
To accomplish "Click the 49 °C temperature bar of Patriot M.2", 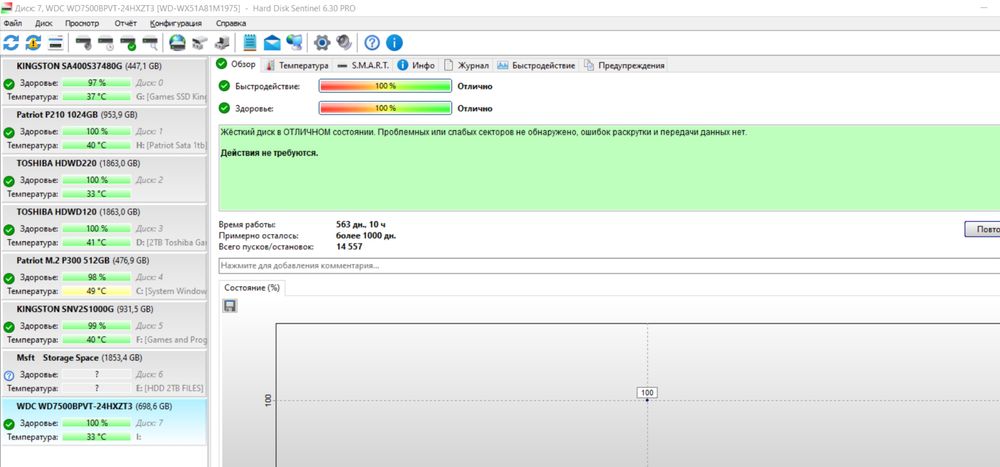I will tap(97, 291).
